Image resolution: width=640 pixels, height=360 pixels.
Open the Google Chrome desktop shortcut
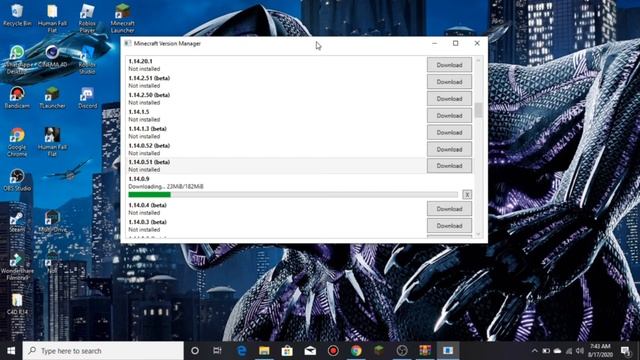17,142
